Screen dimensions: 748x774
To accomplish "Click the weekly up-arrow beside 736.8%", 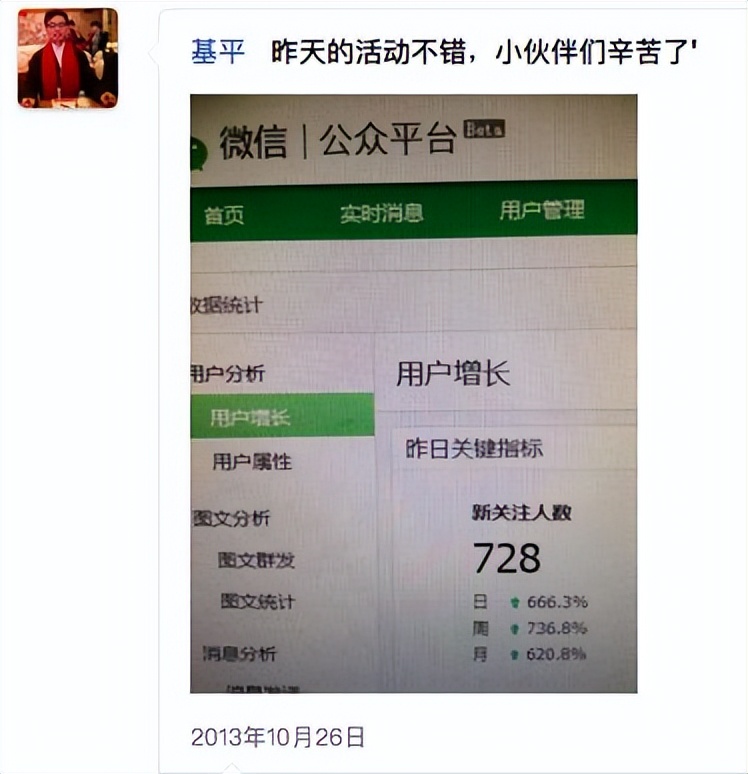I will 514,628.
